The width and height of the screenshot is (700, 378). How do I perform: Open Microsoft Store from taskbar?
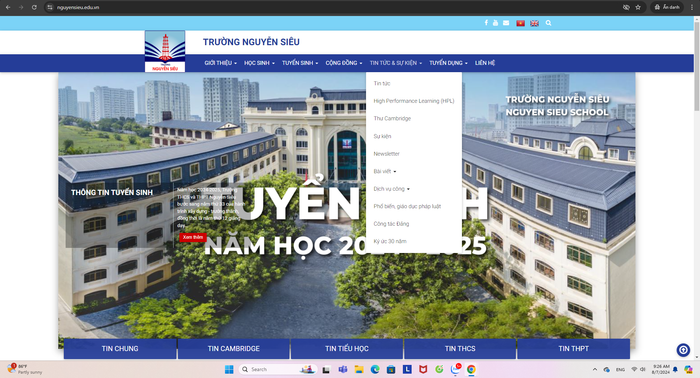pos(391,370)
